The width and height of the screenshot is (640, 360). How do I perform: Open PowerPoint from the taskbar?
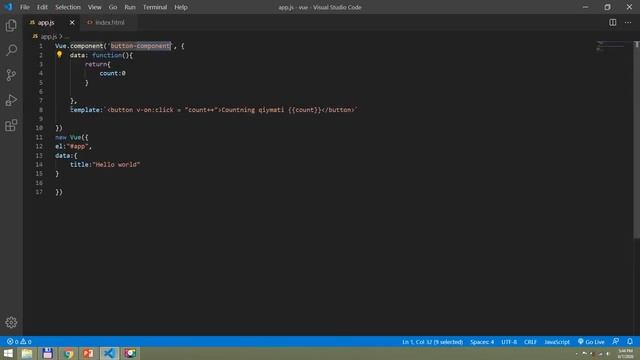[88, 353]
